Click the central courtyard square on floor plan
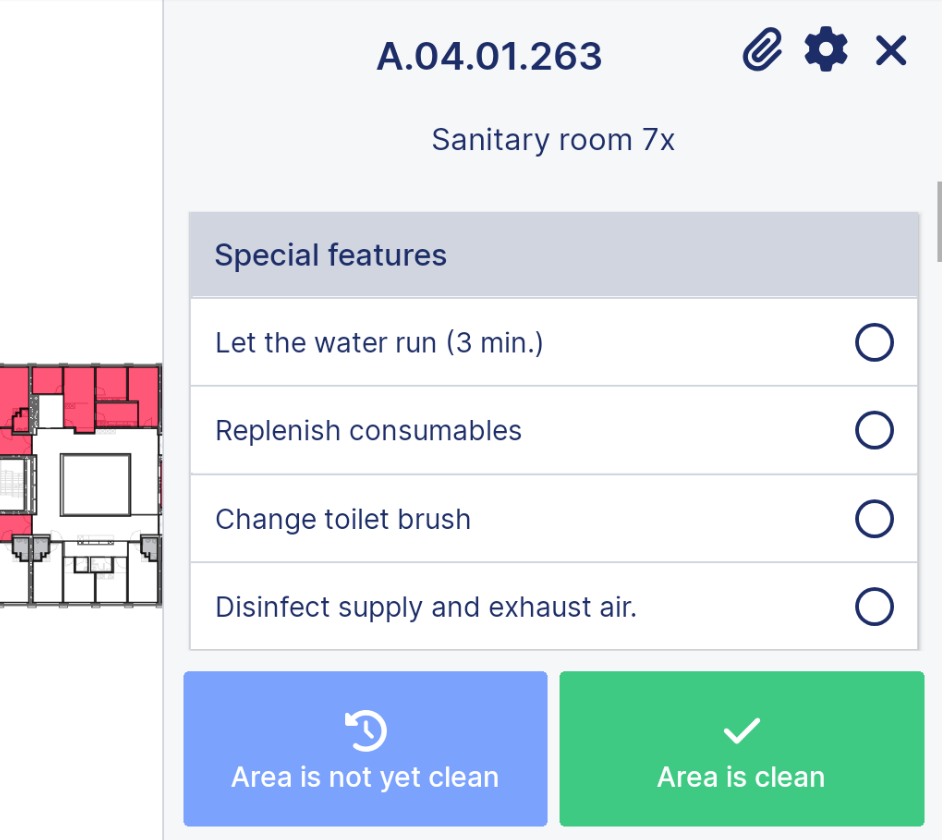The height and width of the screenshot is (840, 942). point(96,485)
